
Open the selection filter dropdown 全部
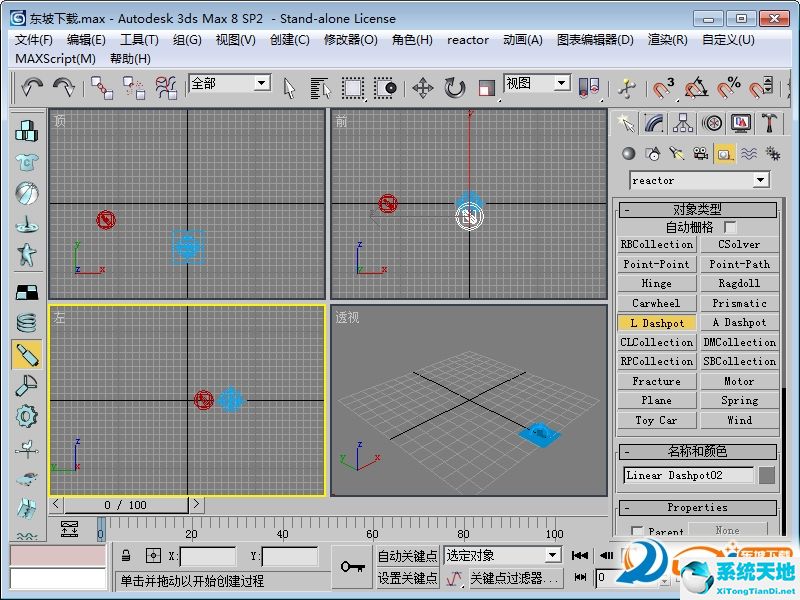click(230, 83)
